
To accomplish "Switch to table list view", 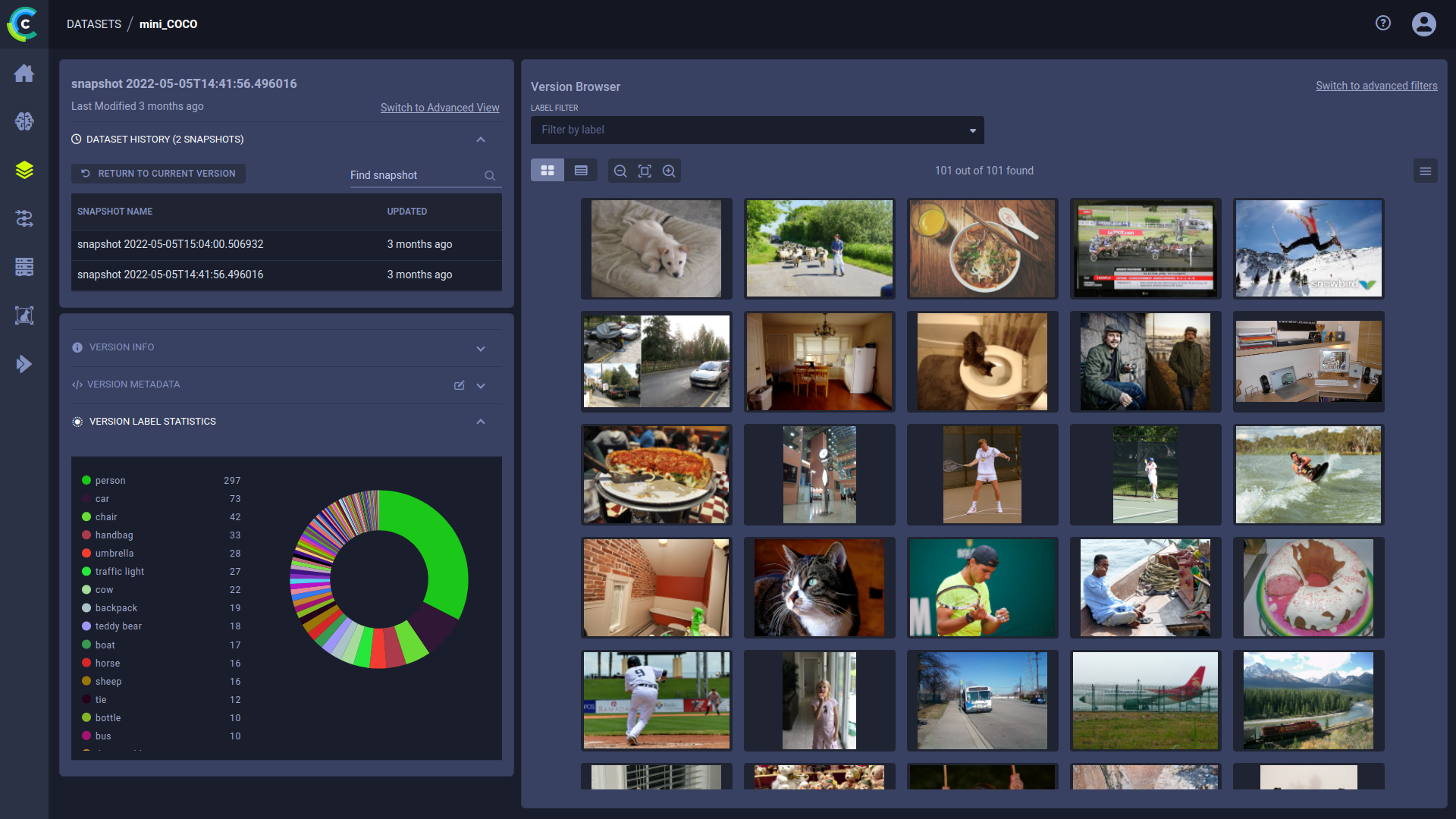I will [581, 171].
